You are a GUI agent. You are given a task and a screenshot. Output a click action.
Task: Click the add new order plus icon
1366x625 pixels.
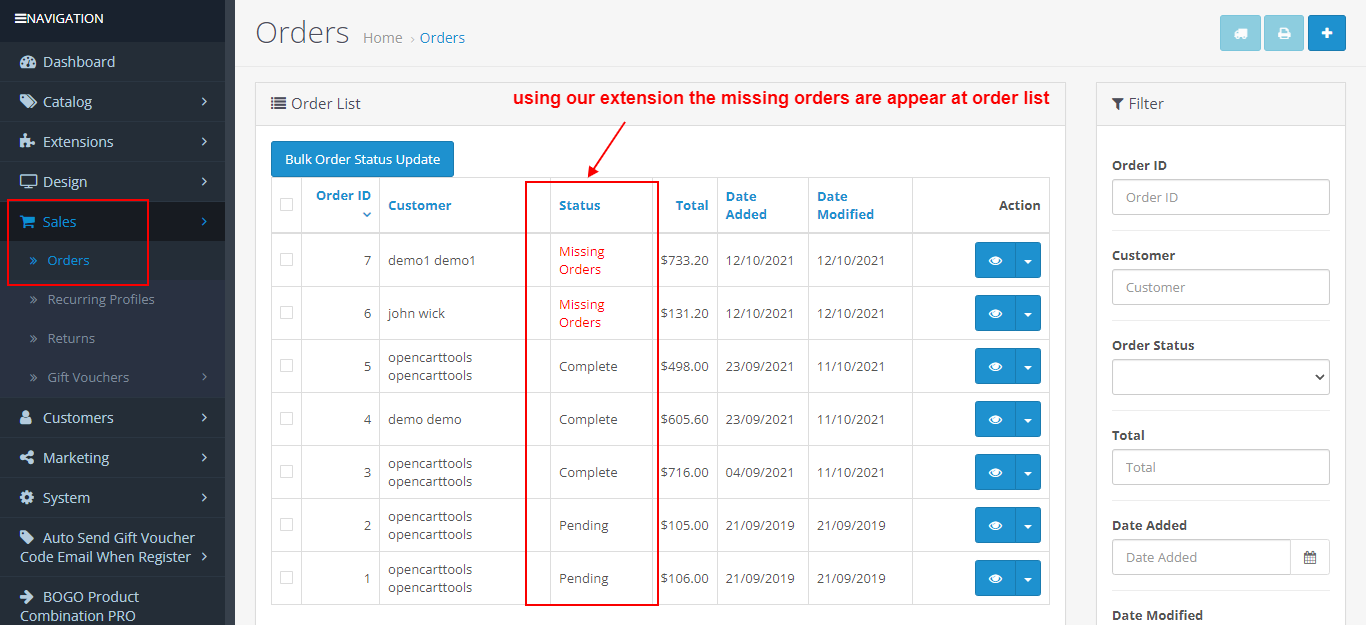1326,33
